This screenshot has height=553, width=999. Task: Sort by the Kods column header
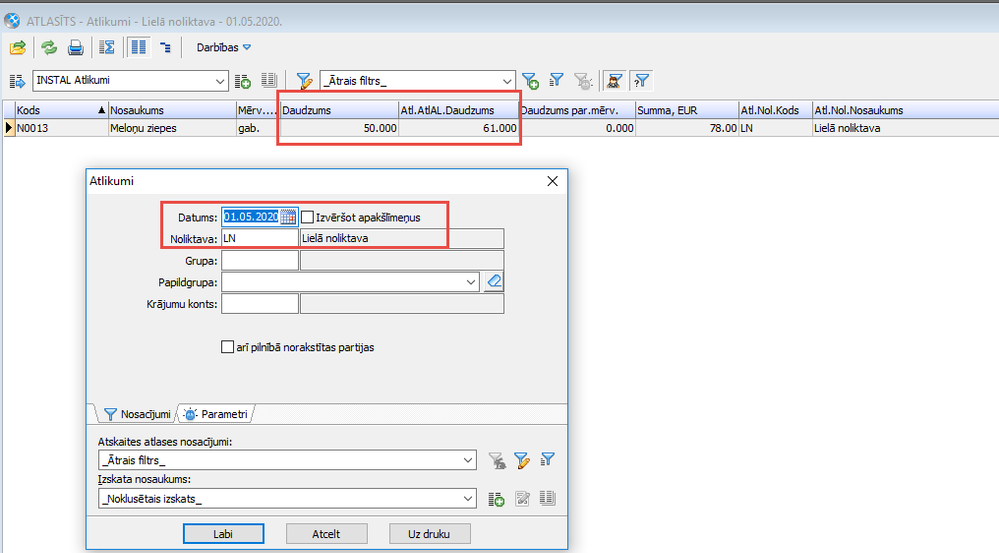pyautogui.click(x=61, y=110)
